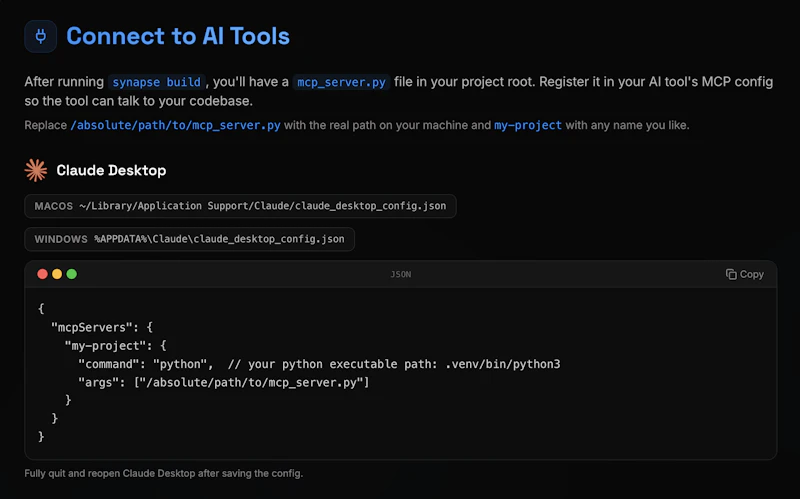Click the green dot in code block header
Viewport: 800px width, 499px height.
pos(72,274)
